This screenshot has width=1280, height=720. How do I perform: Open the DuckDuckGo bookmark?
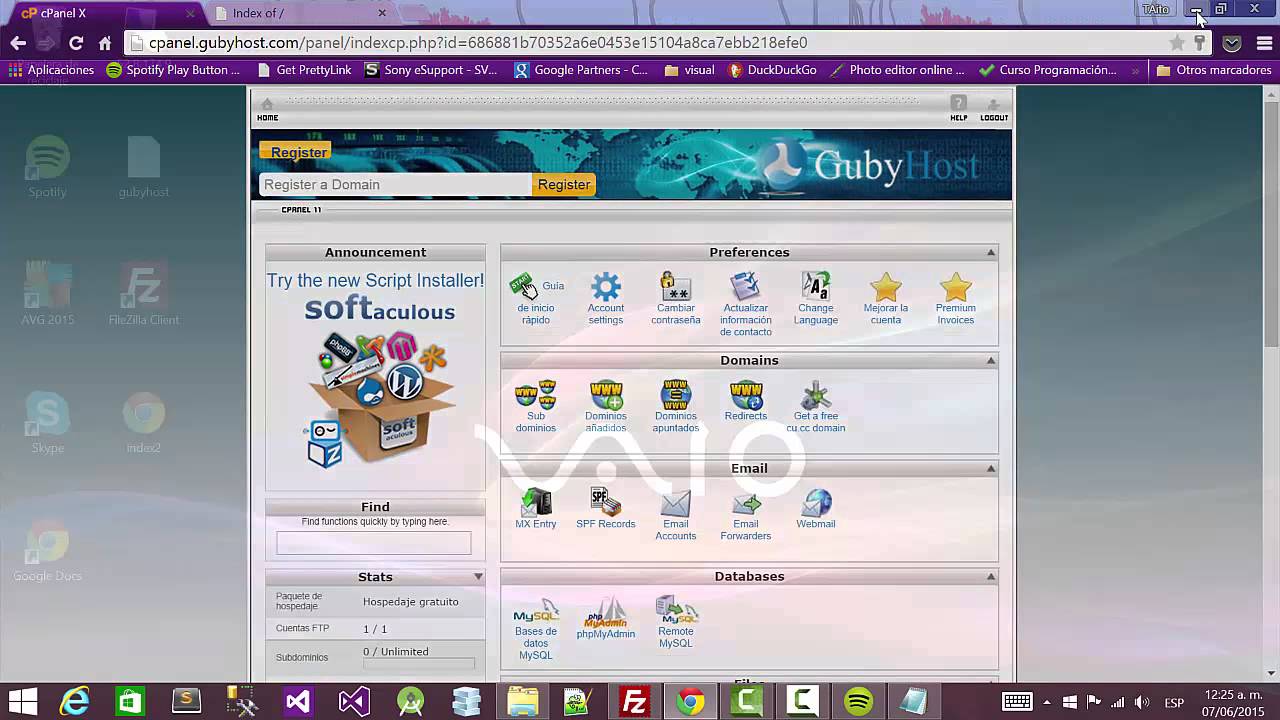pyautogui.click(x=772, y=70)
